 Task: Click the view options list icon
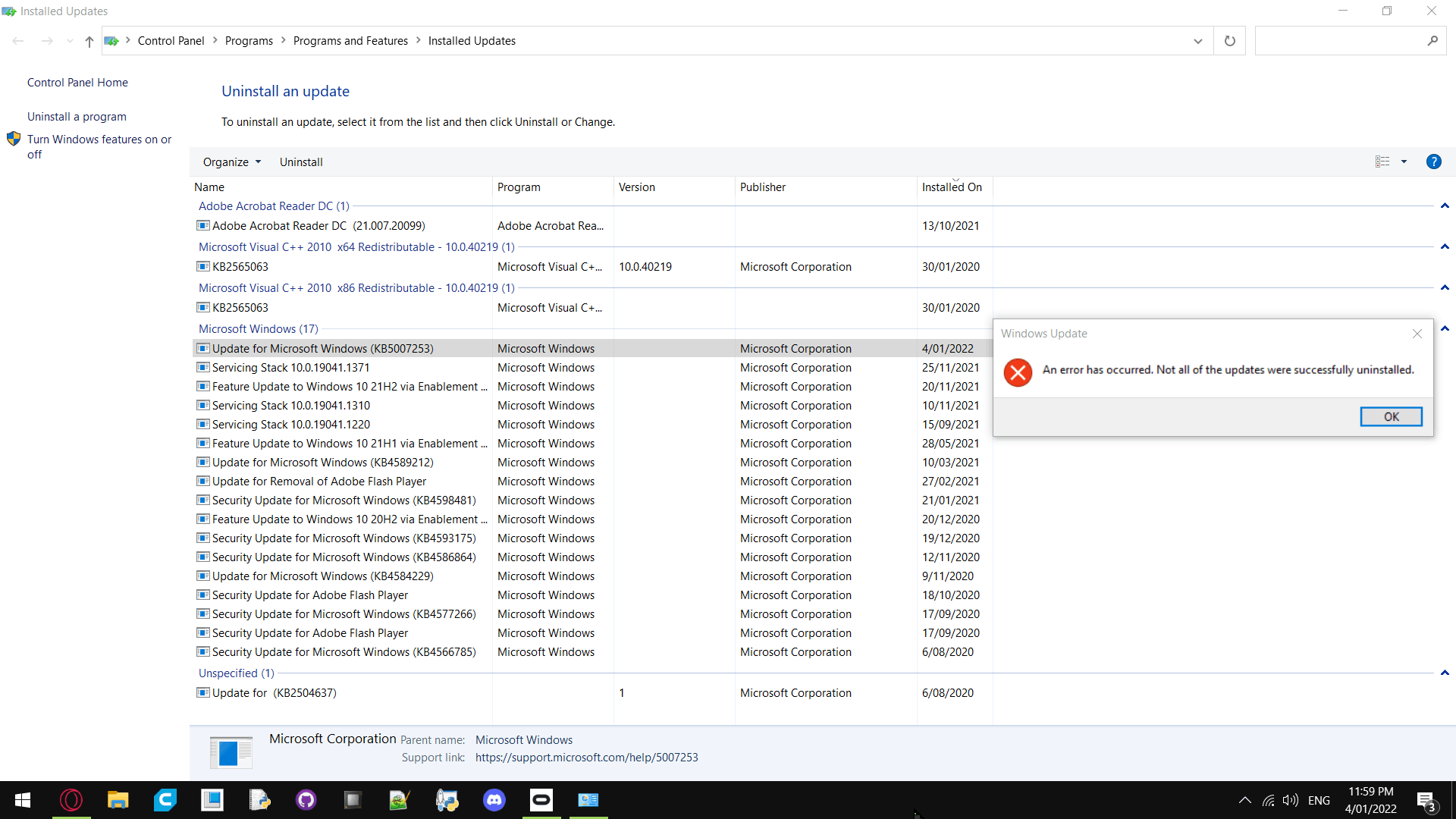click(1382, 162)
